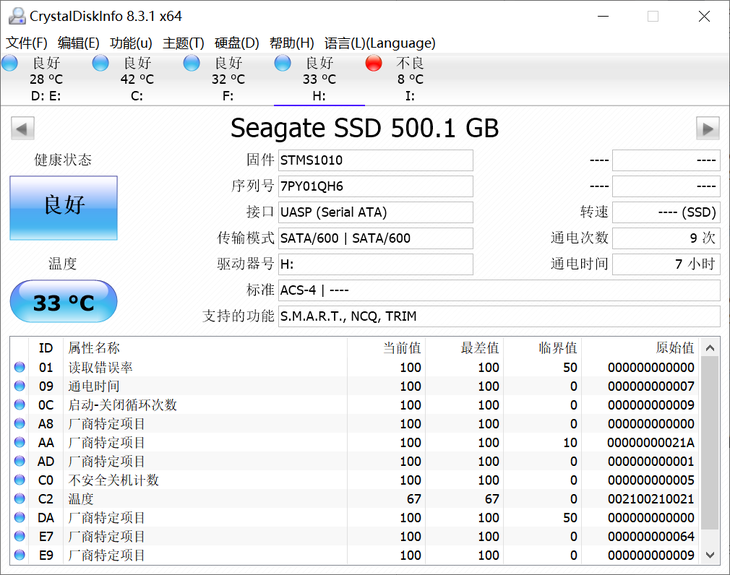The image size is (730, 575).
Task: Select the red 不良 disk I:
Action: [x=410, y=79]
